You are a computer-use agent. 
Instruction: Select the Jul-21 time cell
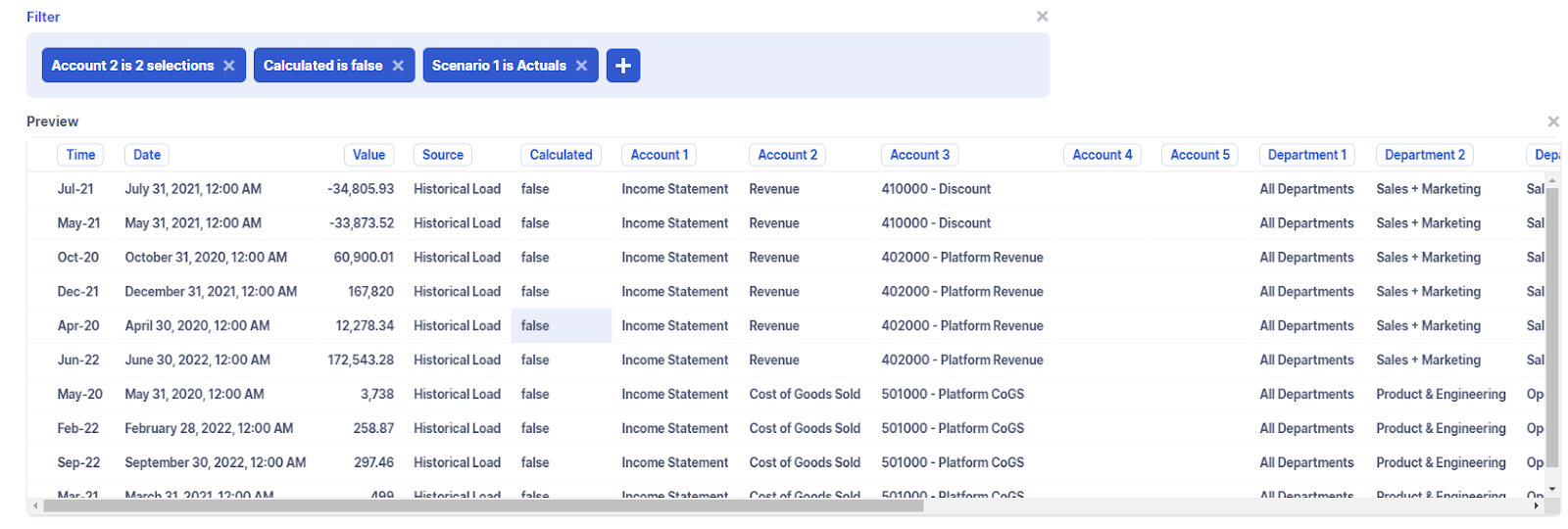[75, 189]
